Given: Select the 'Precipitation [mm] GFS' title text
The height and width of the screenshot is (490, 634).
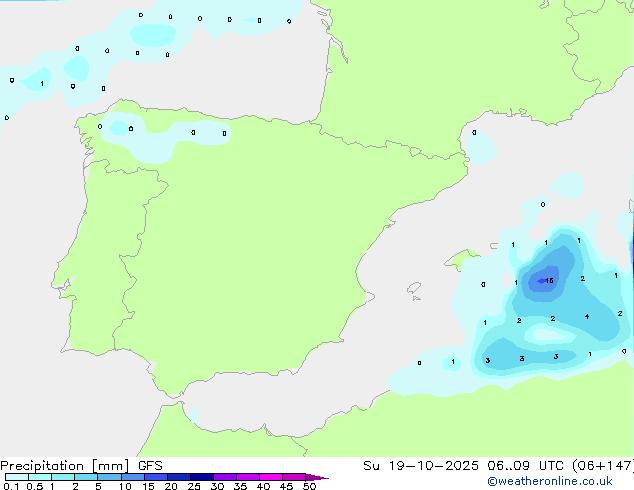Looking at the screenshot, I should [x=81, y=466].
